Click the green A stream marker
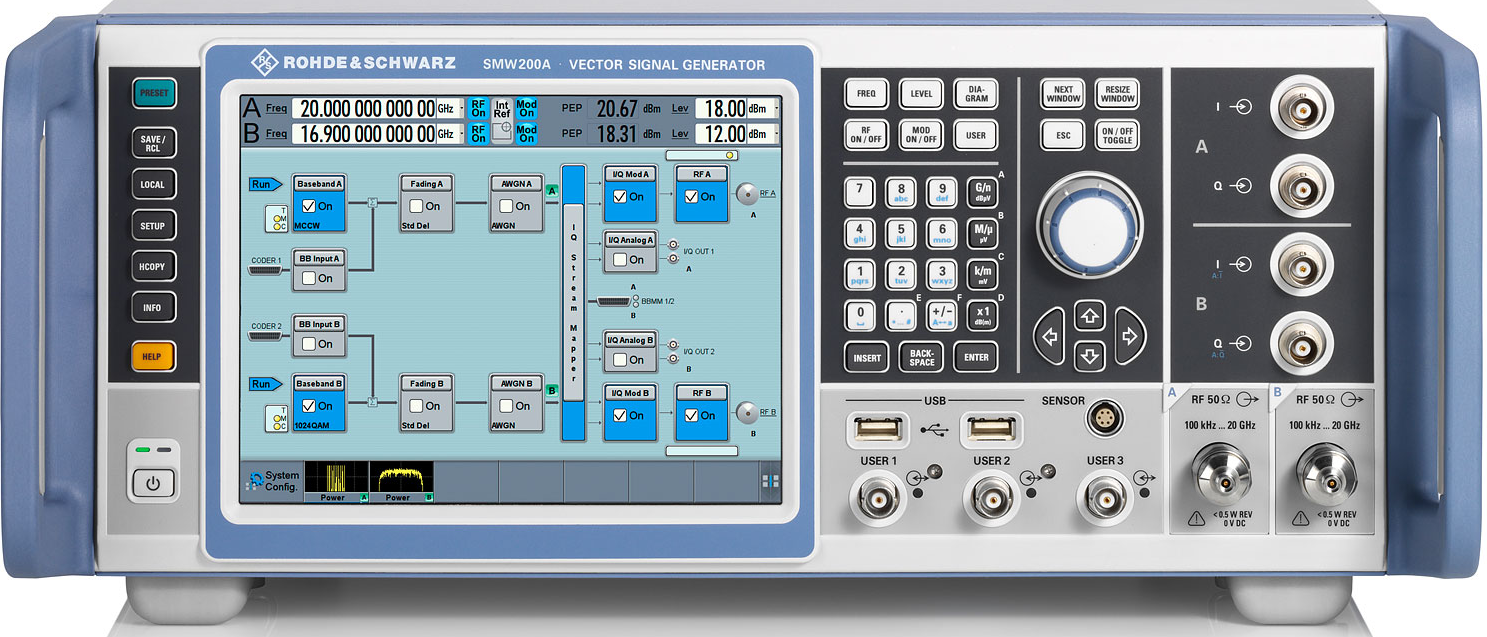1487x637 pixels. [551, 191]
